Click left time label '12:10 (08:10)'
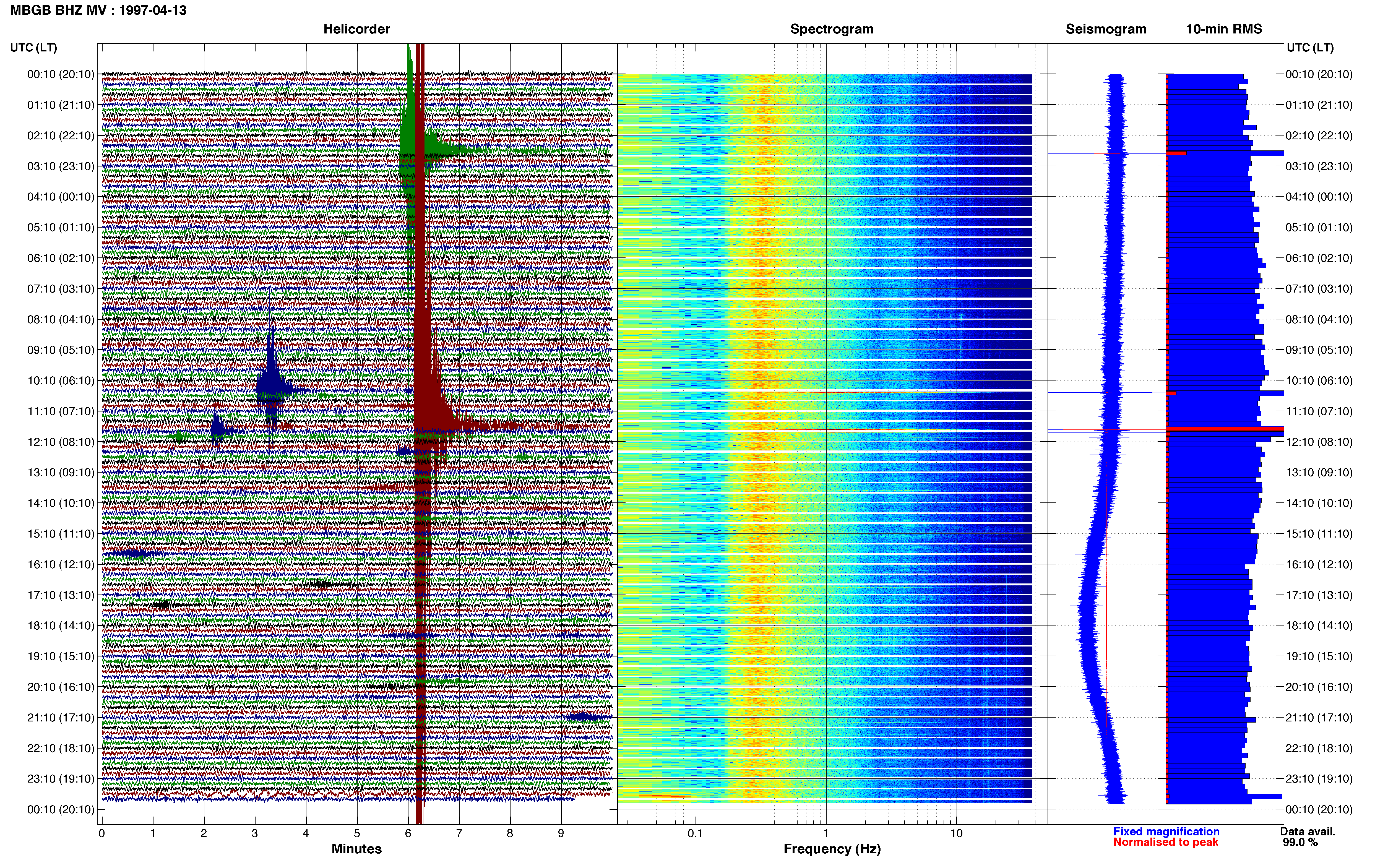Screen dimensions: 1388x868 pyautogui.click(x=61, y=442)
